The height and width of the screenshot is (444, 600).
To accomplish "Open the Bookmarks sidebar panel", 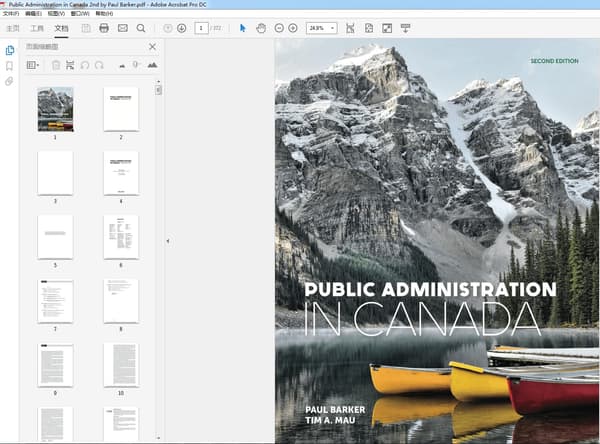I will coord(10,66).
